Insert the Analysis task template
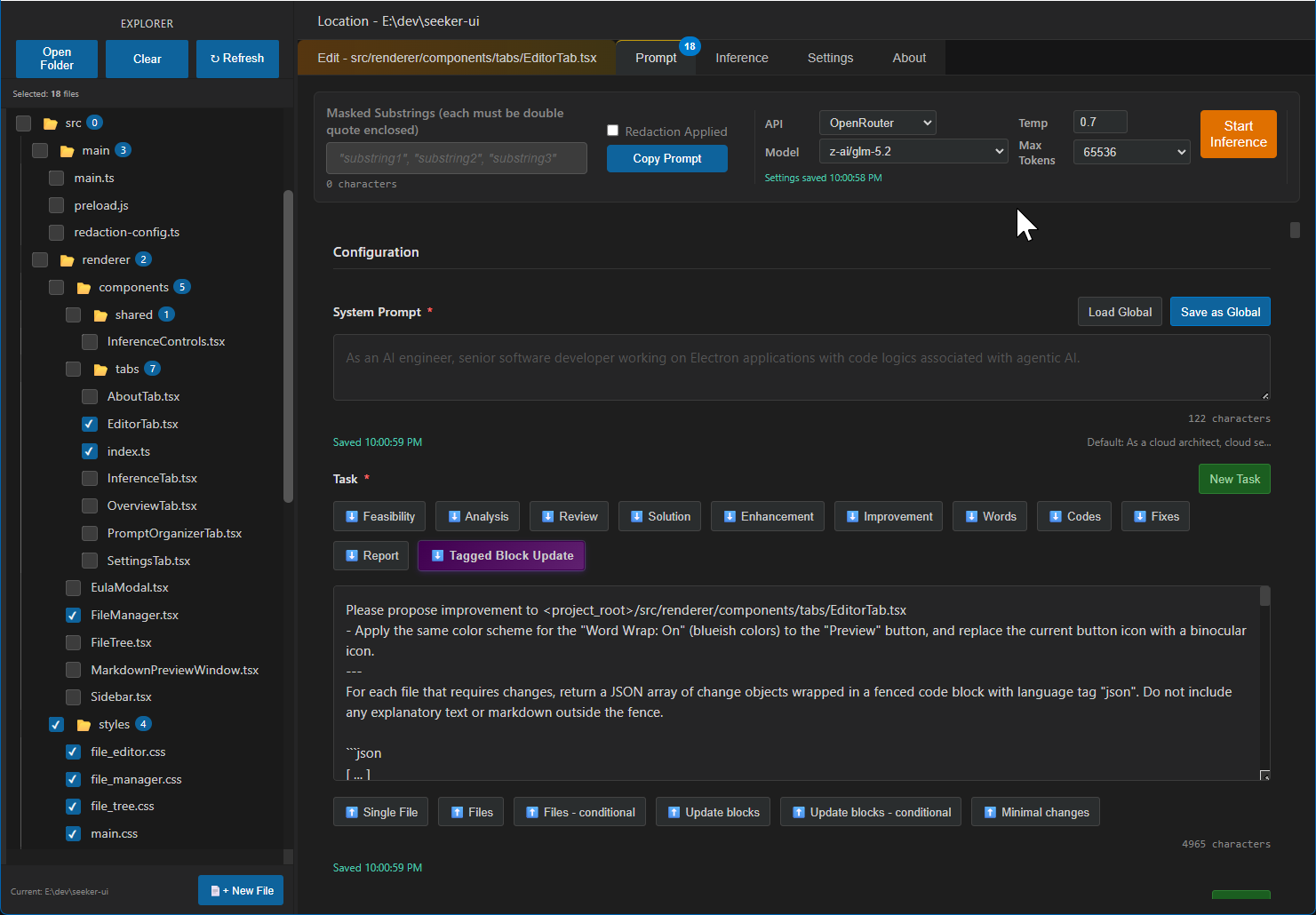The height and width of the screenshot is (915, 1316). [478, 516]
